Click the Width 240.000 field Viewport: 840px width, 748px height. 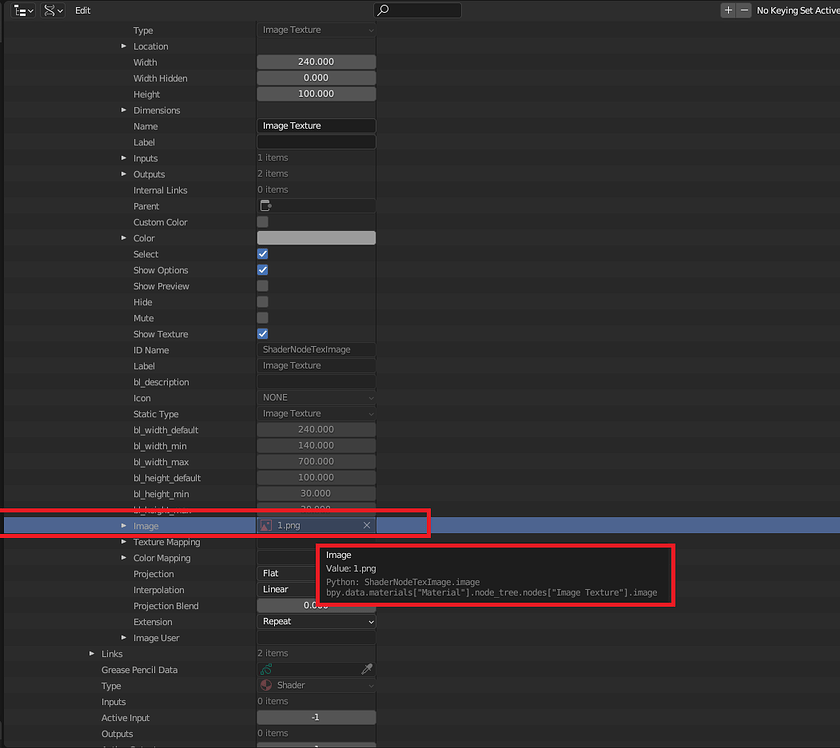pyautogui.click(x=316, y=62)
